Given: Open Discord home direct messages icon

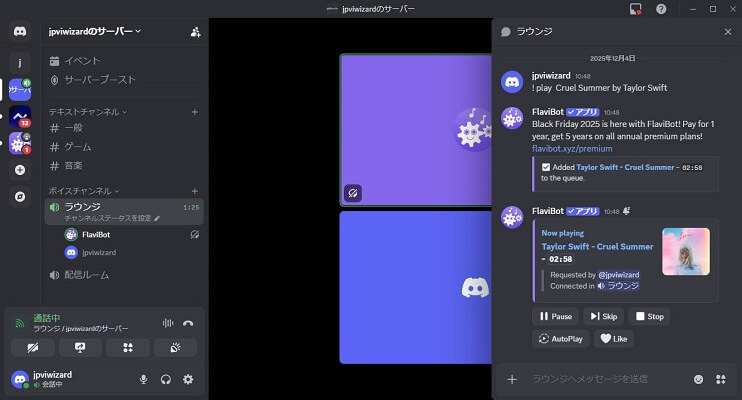Looking at the screenshot, I should point(20,32).
